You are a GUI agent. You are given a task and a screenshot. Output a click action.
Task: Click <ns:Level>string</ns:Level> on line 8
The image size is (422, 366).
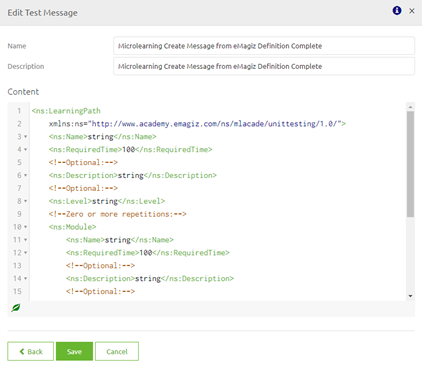[107, 201]
